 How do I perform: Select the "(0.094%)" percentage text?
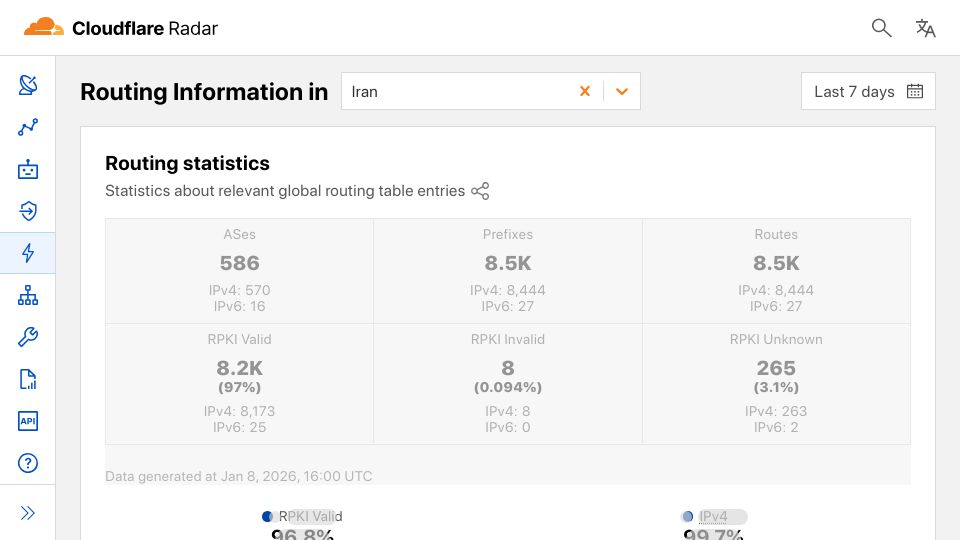pyautogui.click(x=508, y=388)
